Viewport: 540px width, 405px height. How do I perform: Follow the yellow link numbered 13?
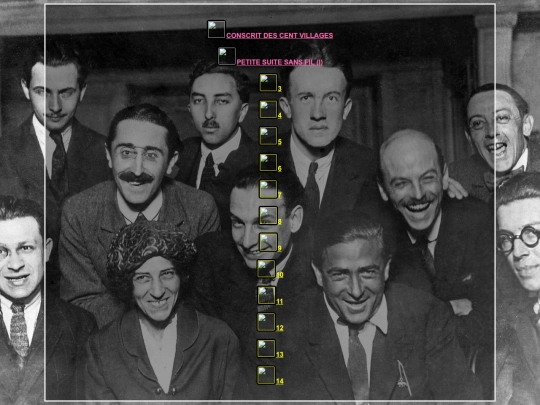pyautogui.click(x=280, y=355)
